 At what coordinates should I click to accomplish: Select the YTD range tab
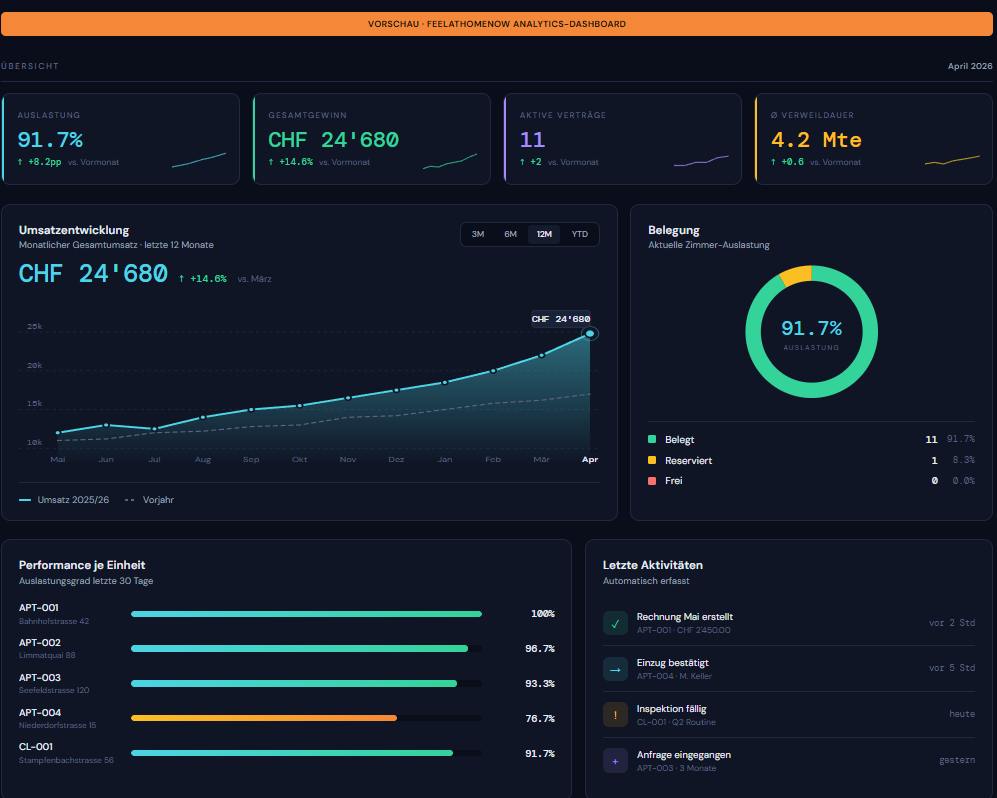click(579, 234)
